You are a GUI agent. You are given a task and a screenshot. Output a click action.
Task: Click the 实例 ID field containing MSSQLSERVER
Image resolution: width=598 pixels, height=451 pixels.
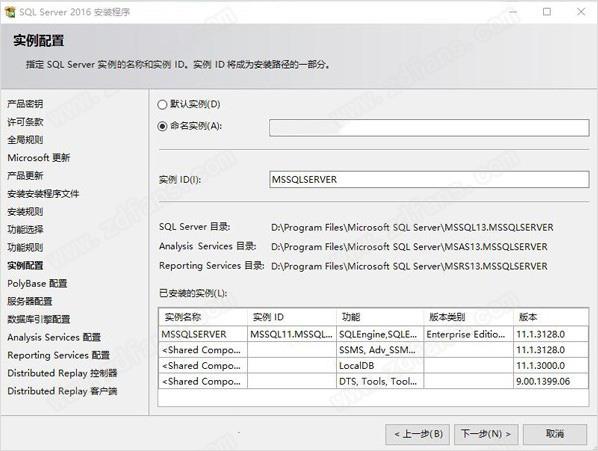(429, 180)
